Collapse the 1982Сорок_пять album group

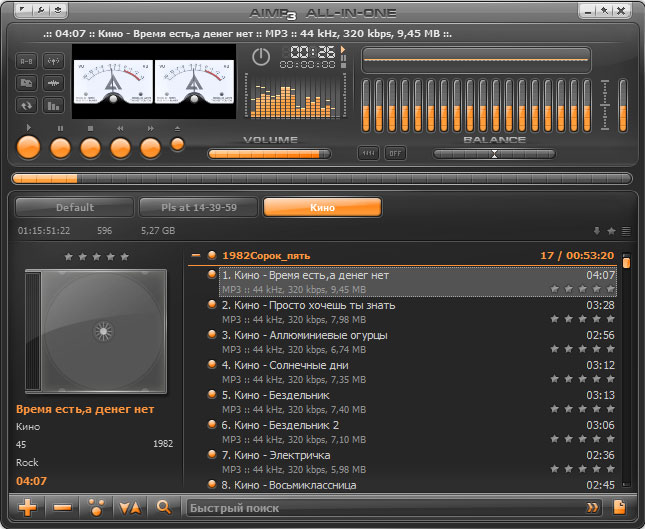point(196,255)
